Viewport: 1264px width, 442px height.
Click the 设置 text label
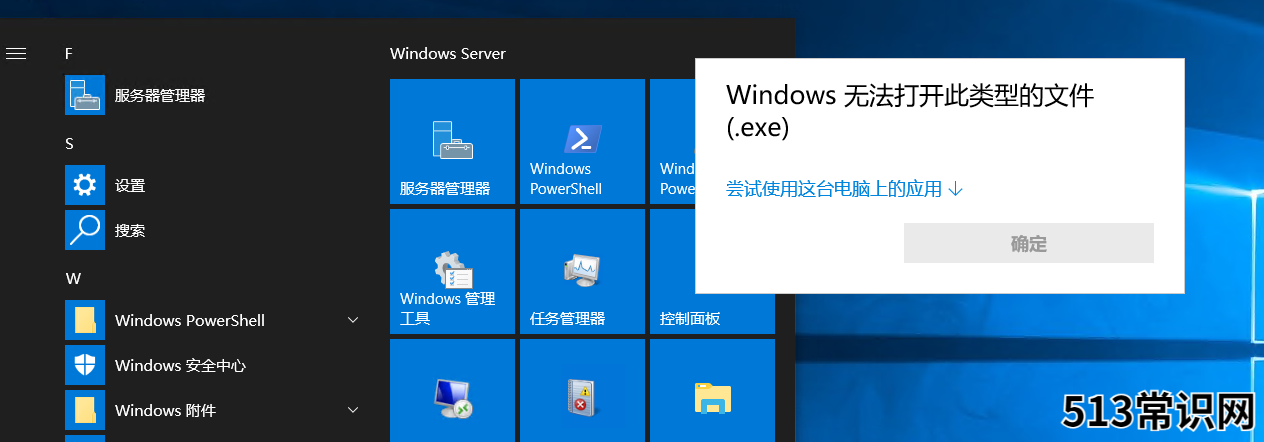coord(130,185)
